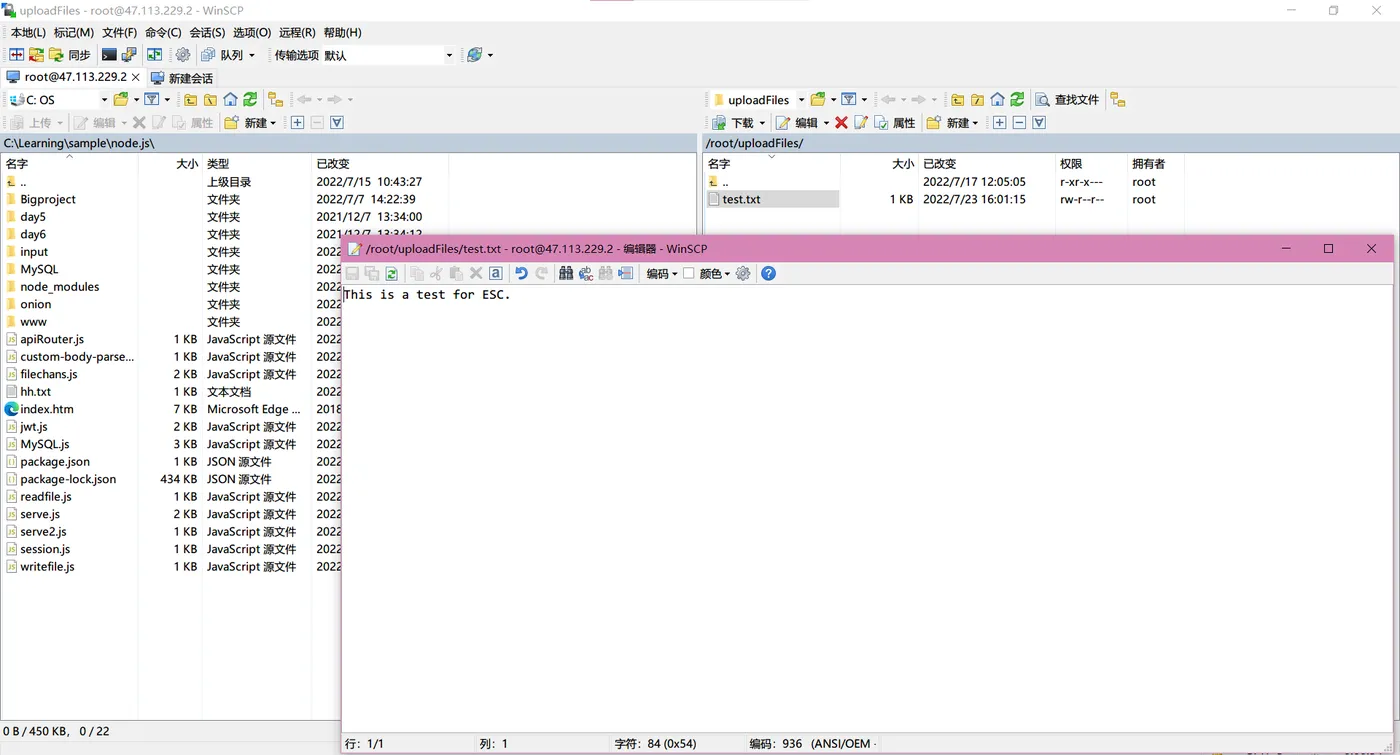Open the 本地(L) menu
Image resolution: width=1400 pixels, height=755 pixels.
pos(28,32)
